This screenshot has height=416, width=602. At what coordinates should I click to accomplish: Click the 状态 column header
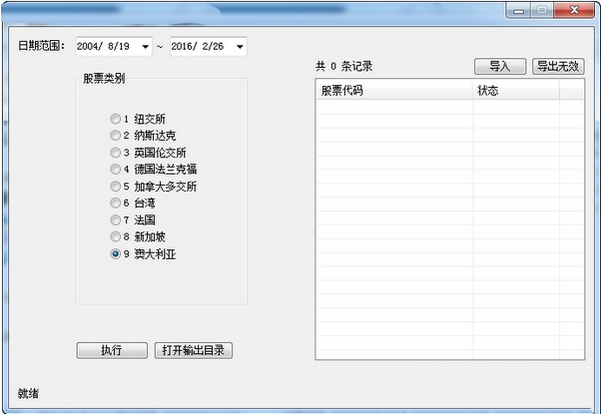tap(515, 91)
